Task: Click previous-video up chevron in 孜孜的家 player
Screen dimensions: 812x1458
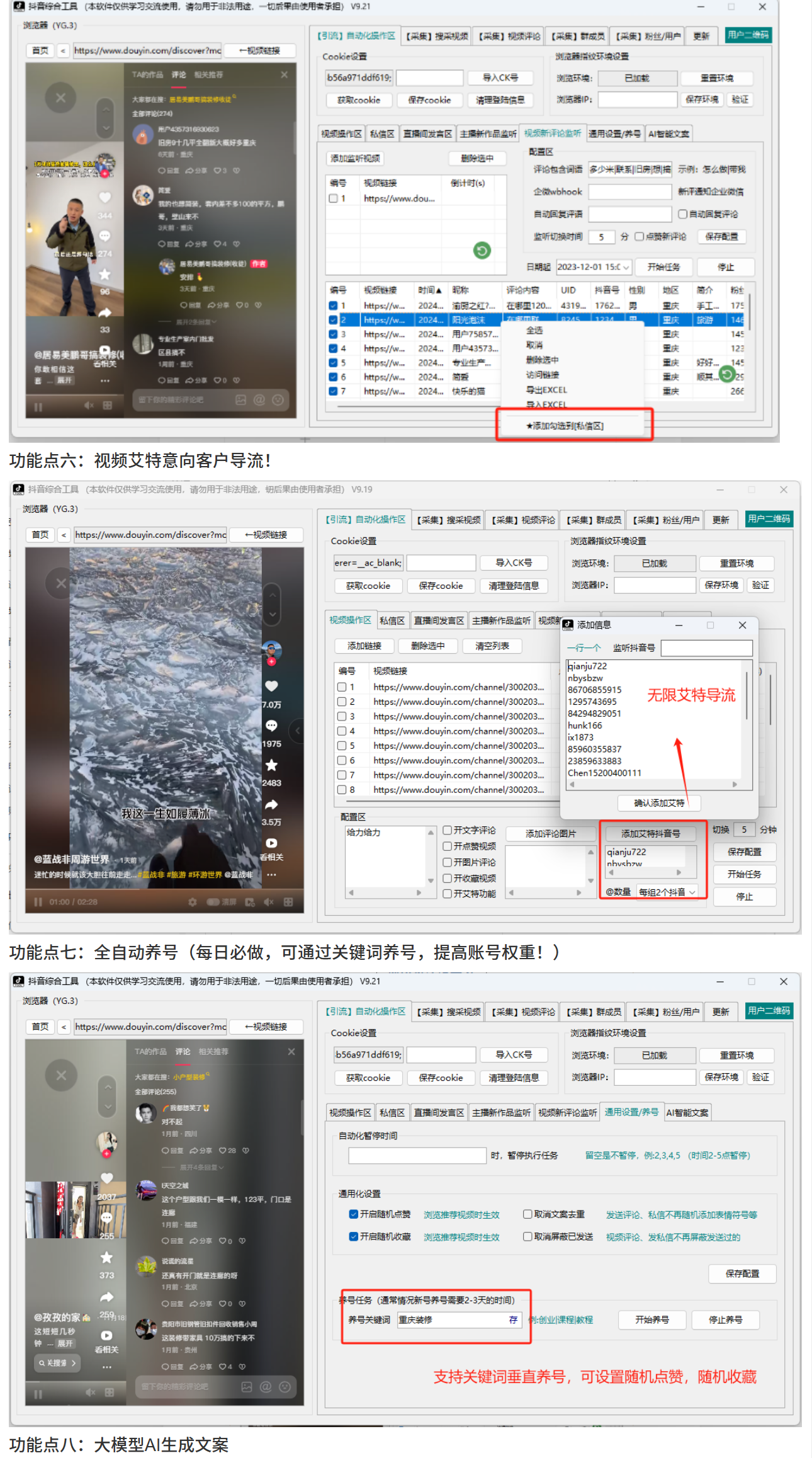Action: [x=108, y=1087]
